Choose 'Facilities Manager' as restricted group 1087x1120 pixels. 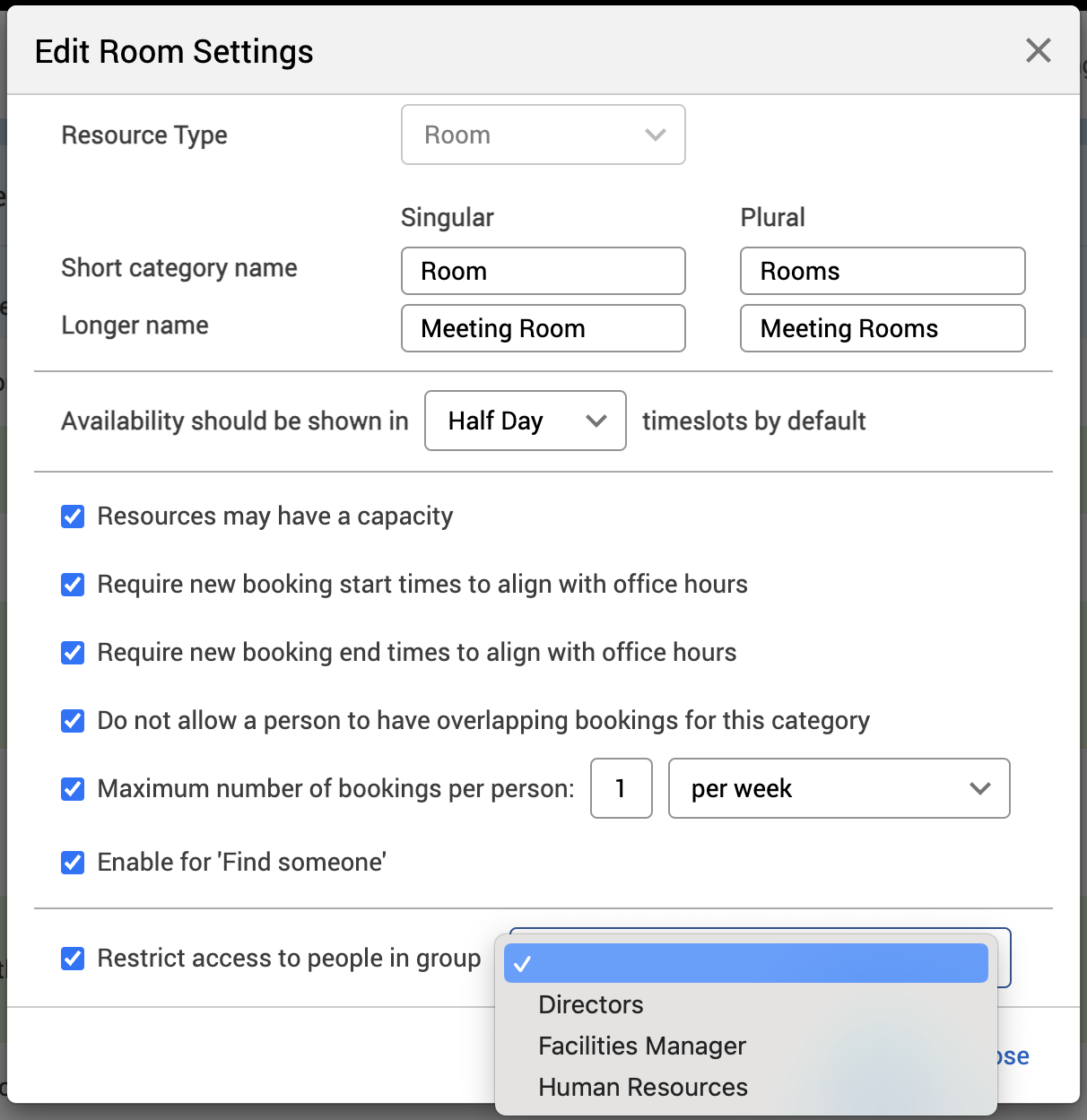pos(641,1046)
